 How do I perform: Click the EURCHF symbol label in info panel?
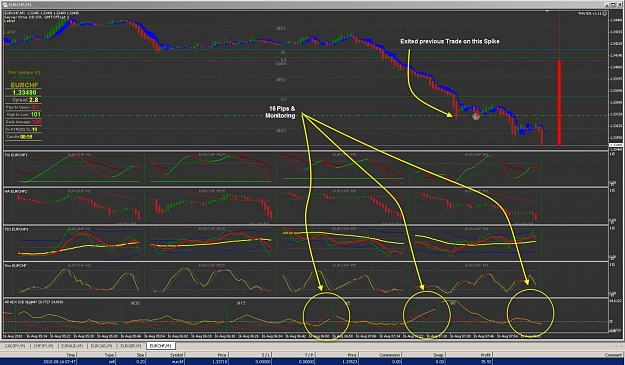(24, 85)
